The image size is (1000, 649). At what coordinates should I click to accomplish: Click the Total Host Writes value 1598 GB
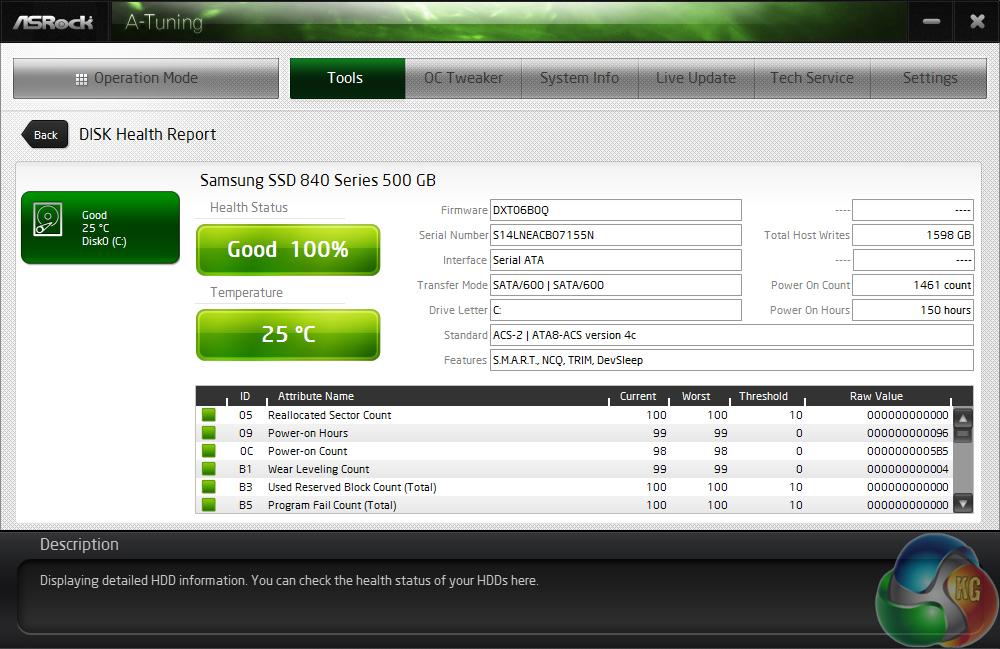tap(913, 235)
